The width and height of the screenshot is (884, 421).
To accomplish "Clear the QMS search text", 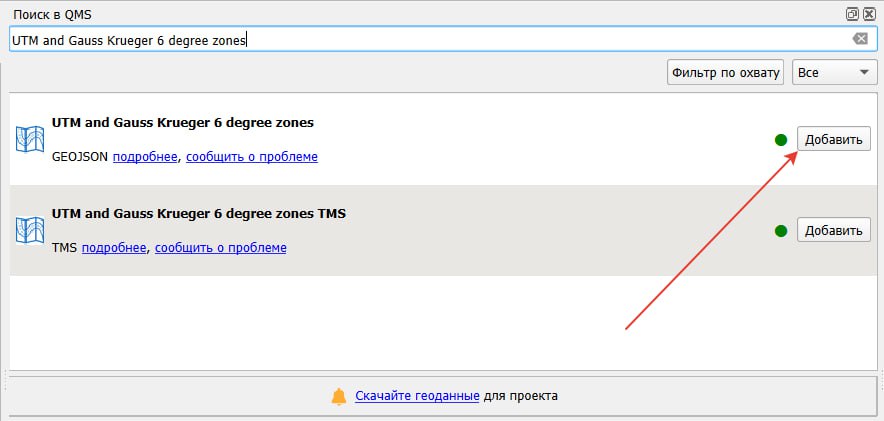I will pyautogui.click(x=860, y=39).
